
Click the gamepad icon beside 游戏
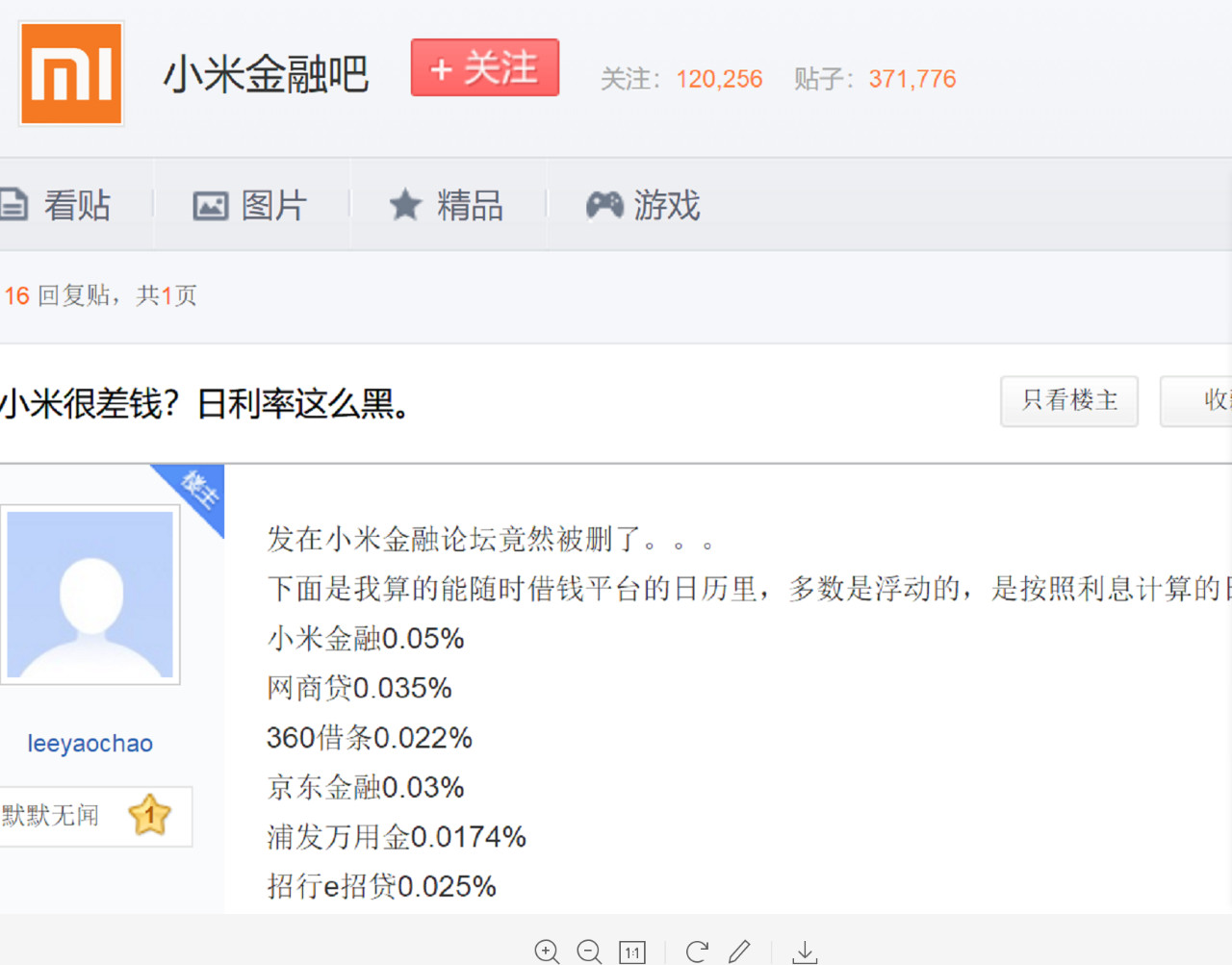[x=604, y=205]
